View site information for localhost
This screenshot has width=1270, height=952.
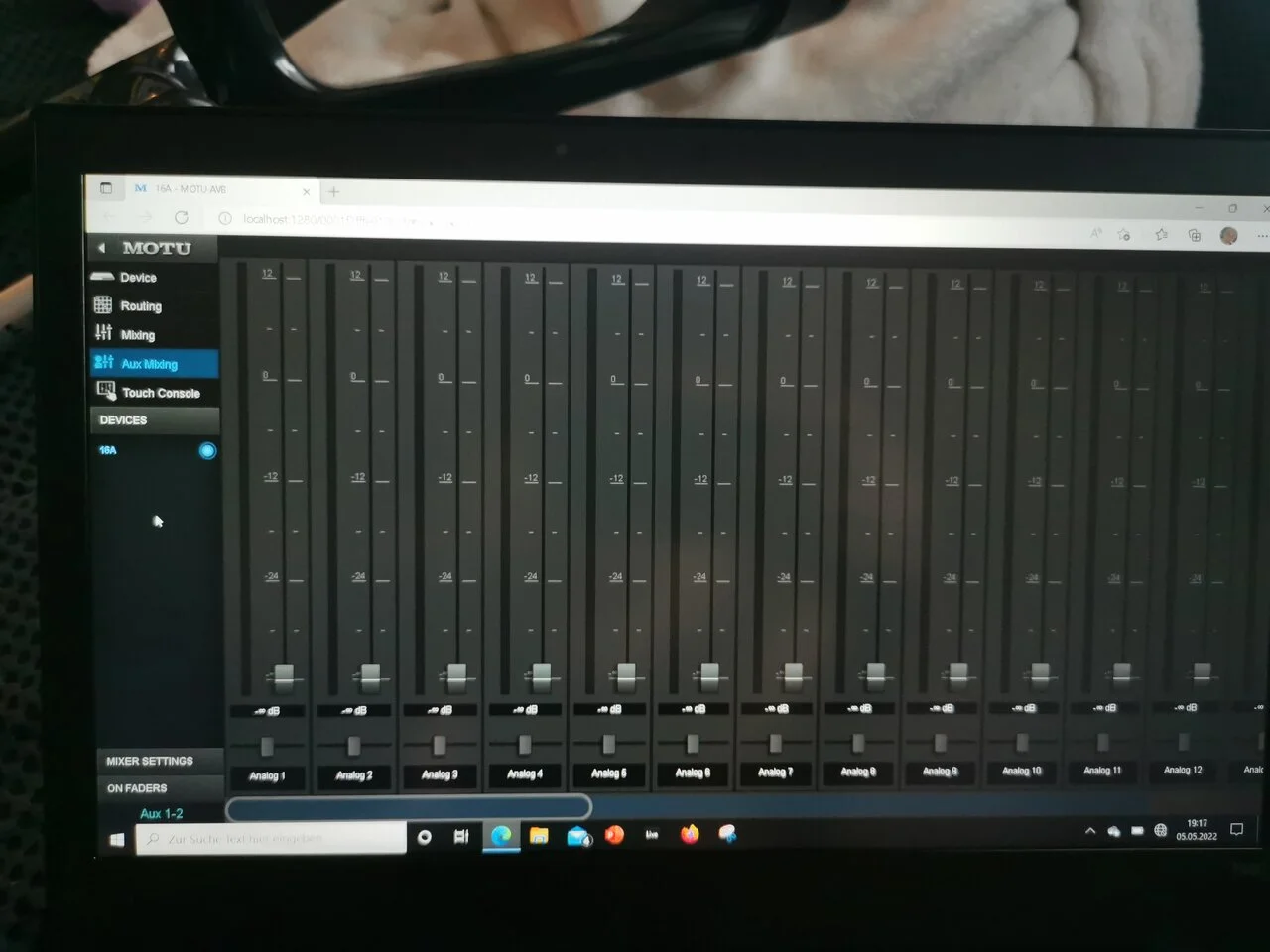(225, 218)
